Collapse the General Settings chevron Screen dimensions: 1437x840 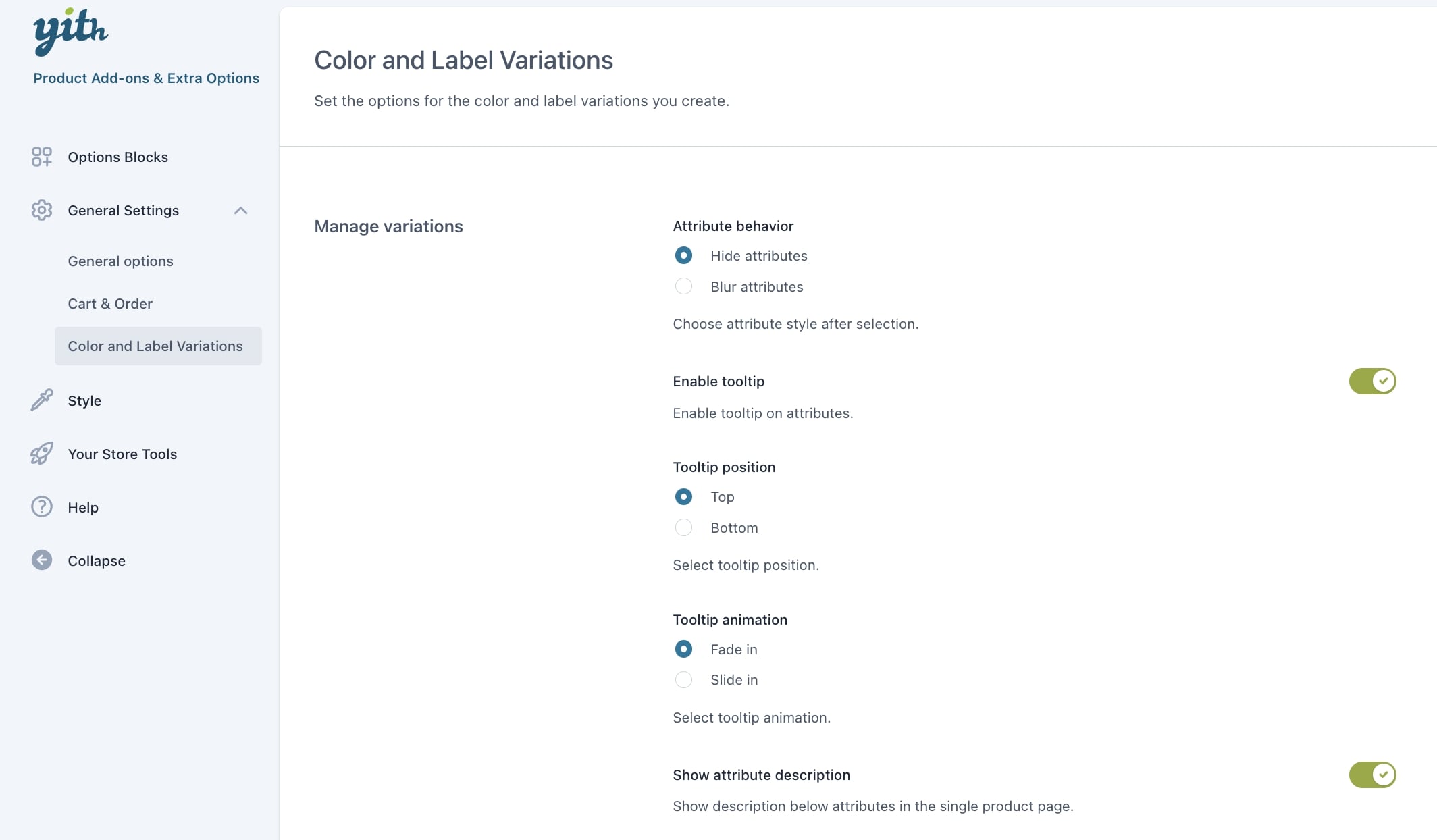coord(240,211)
